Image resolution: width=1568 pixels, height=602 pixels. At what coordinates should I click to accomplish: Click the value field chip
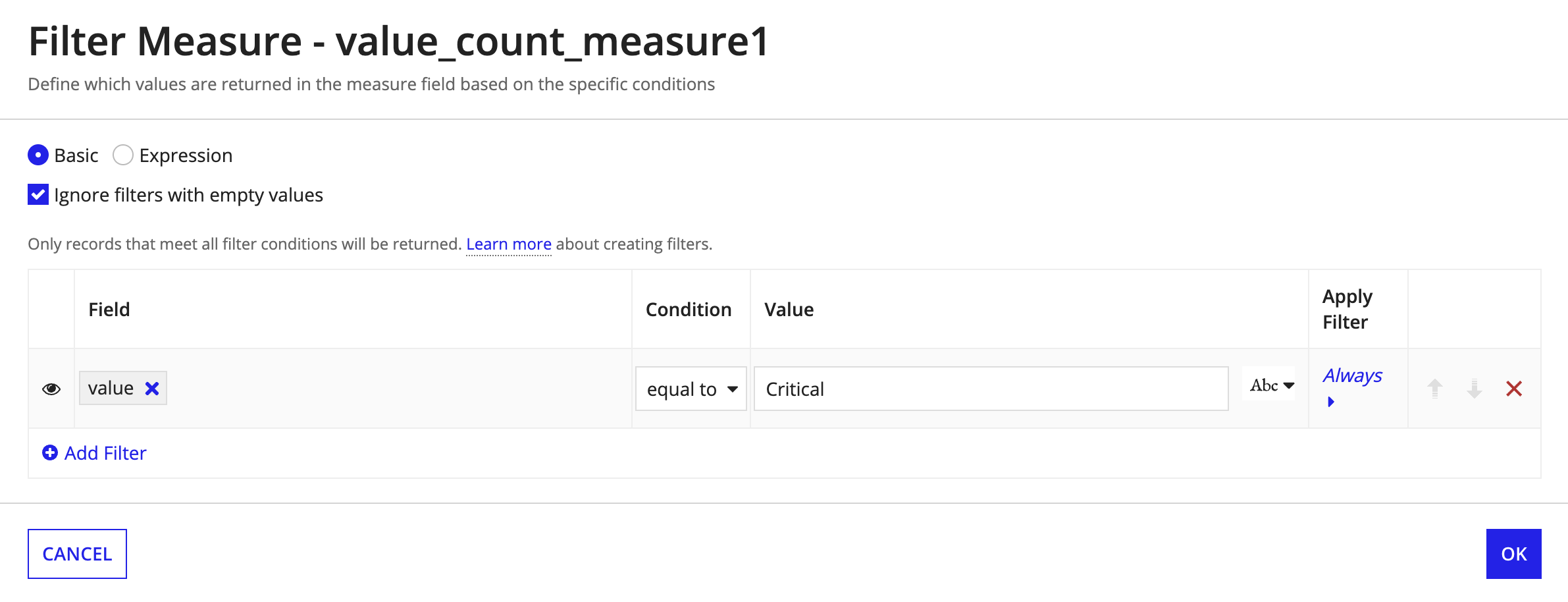tap(122, 388)
